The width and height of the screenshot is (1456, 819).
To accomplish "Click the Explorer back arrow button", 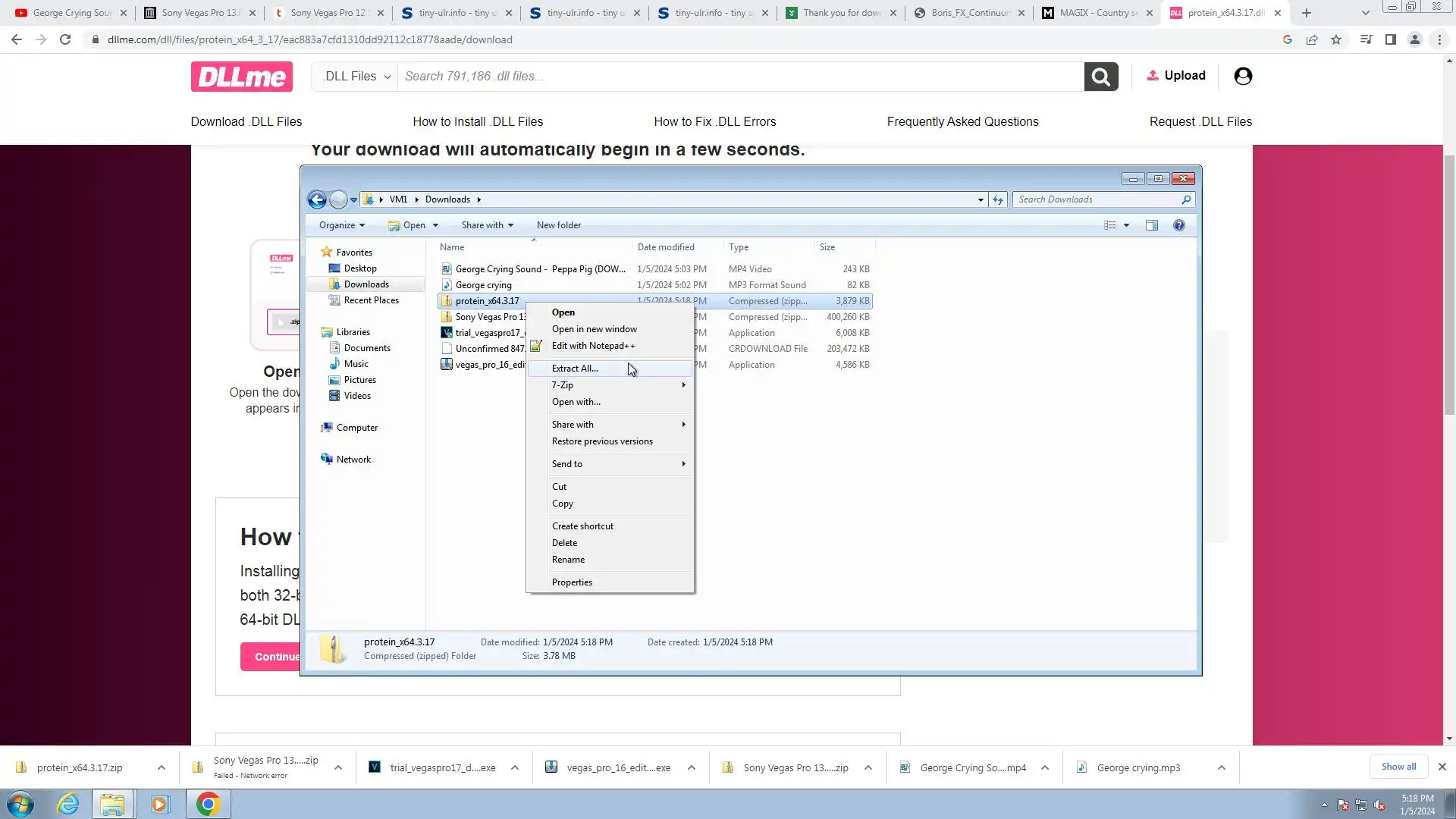I will (317, 199).
